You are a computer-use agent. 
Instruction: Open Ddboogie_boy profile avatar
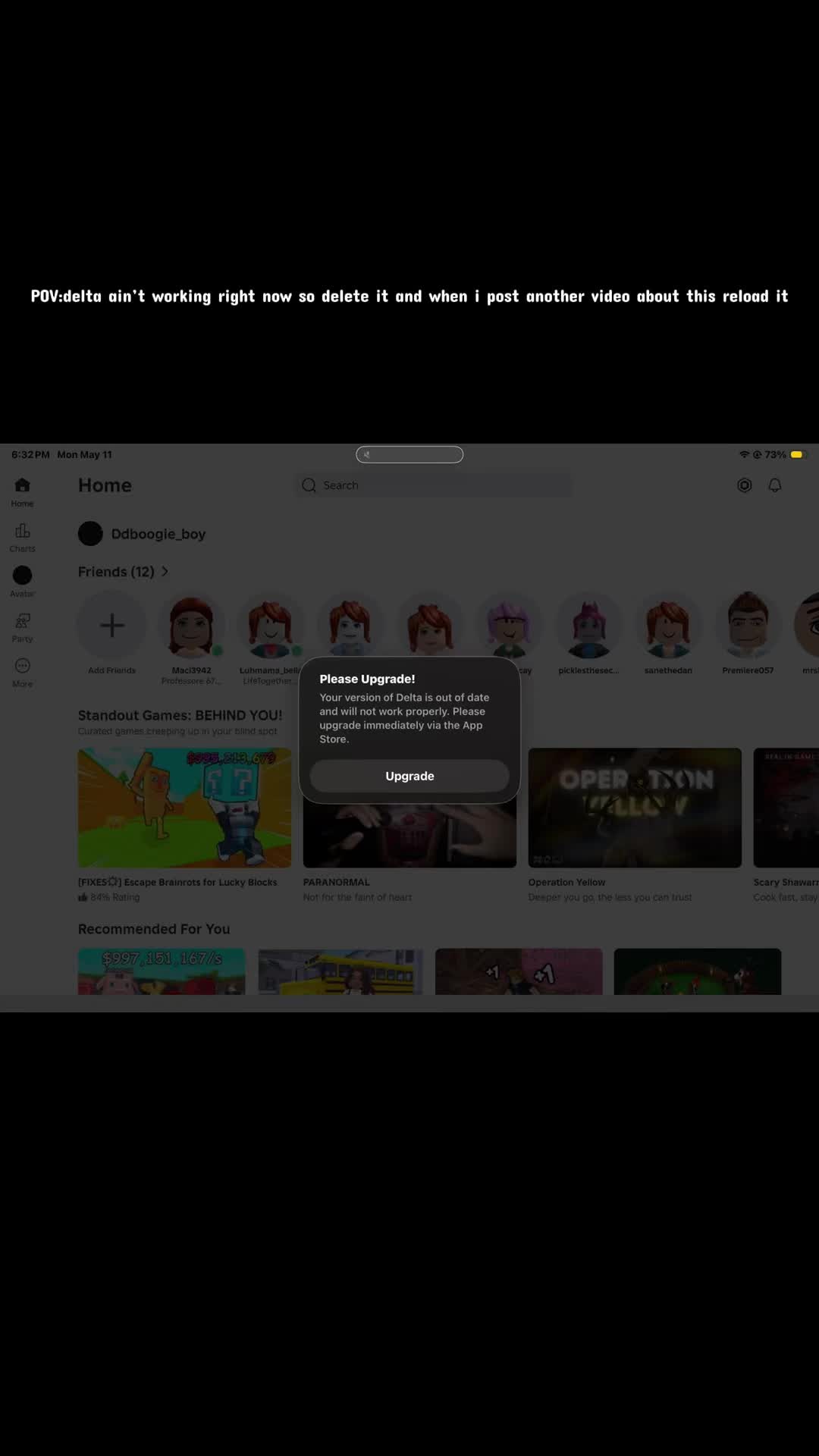tap(90, 534)
